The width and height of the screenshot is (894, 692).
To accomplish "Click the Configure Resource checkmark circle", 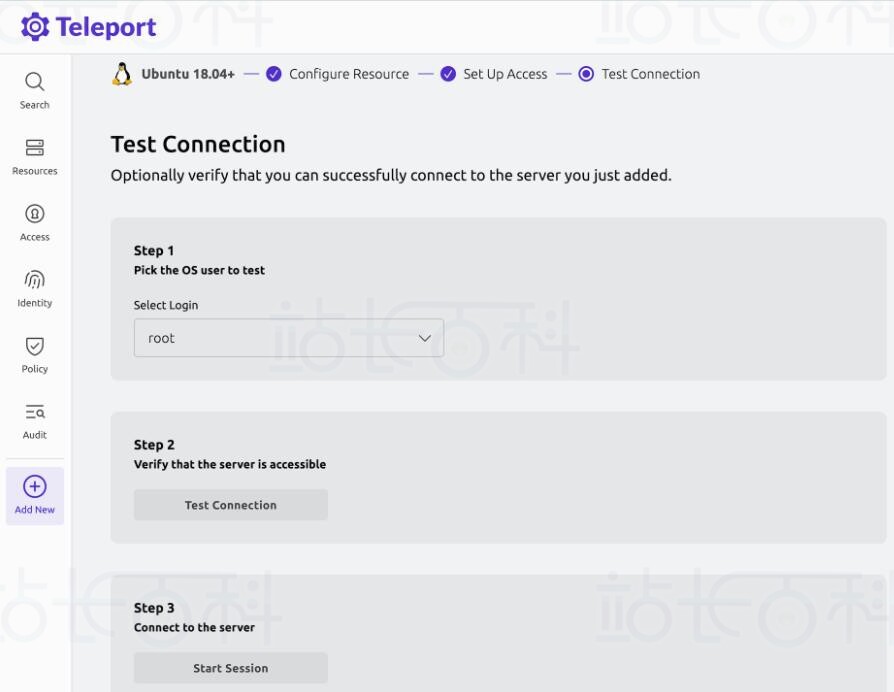I will tap(274, 74).
